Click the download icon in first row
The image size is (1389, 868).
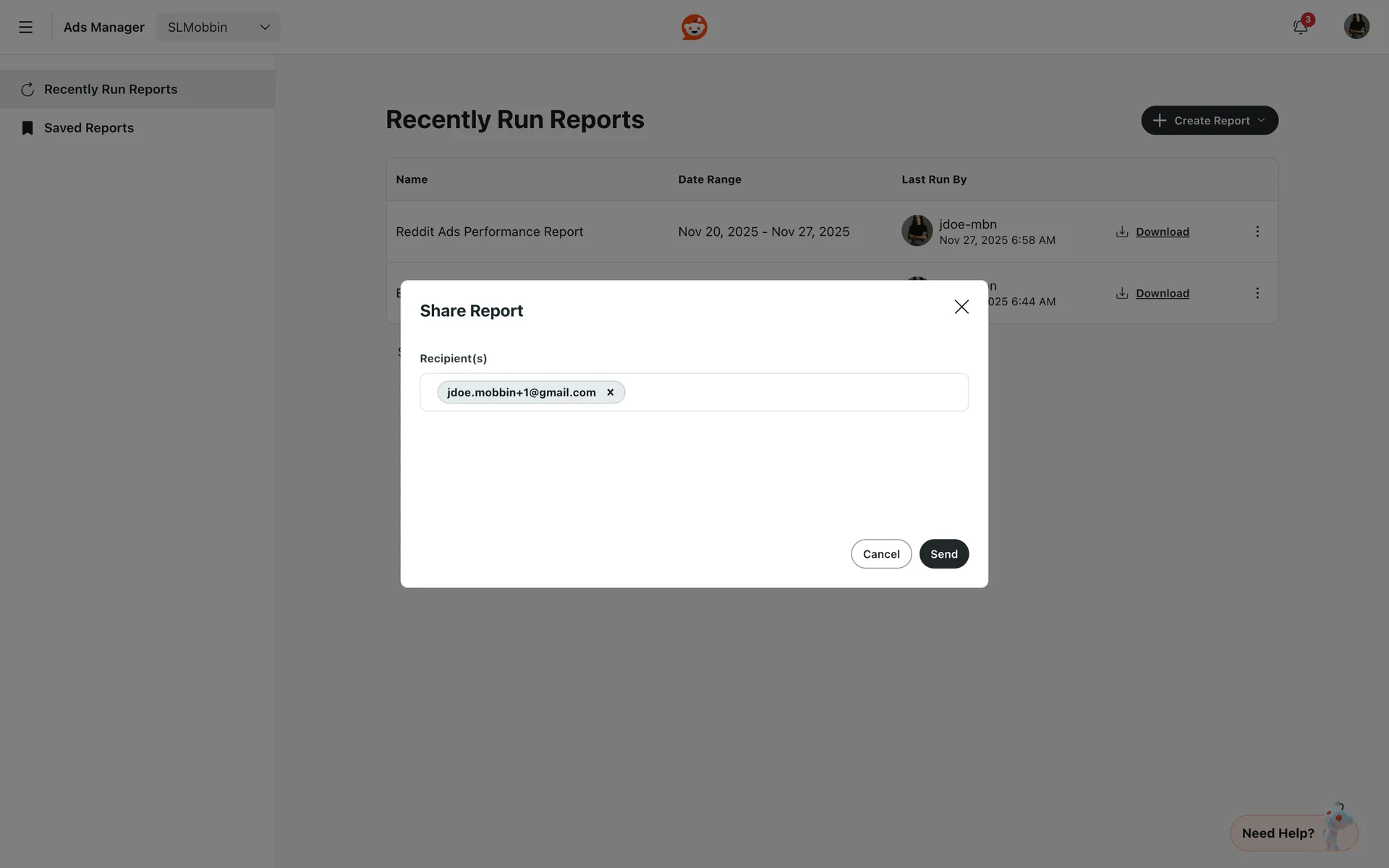tap(1122, 232)
